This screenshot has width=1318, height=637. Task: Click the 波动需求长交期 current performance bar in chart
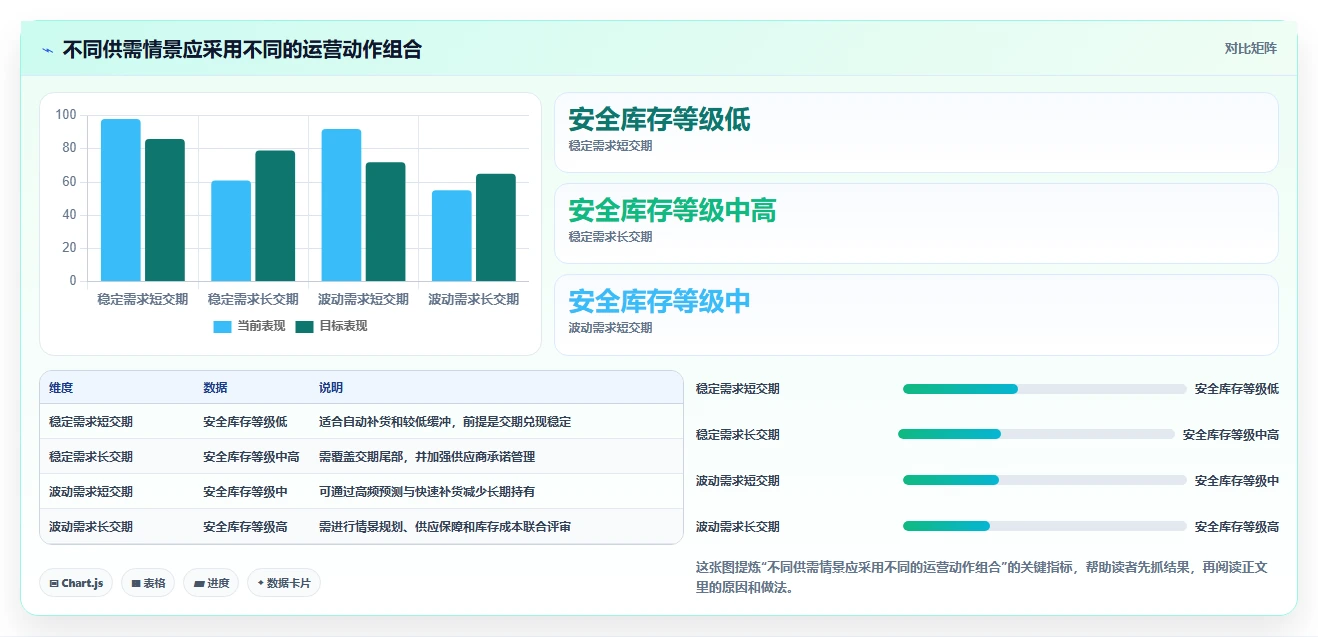tap(451, 236)
